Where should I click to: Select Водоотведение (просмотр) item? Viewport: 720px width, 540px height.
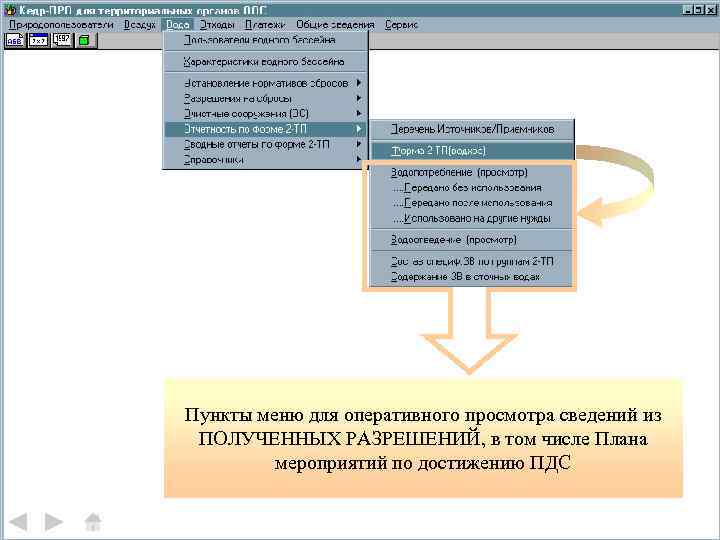coord(472,240)
